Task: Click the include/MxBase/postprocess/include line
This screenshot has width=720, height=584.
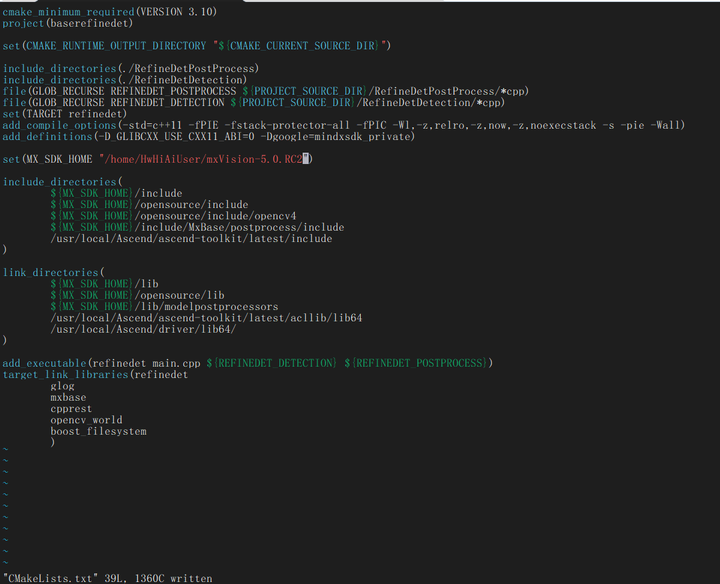Action: 197,227
